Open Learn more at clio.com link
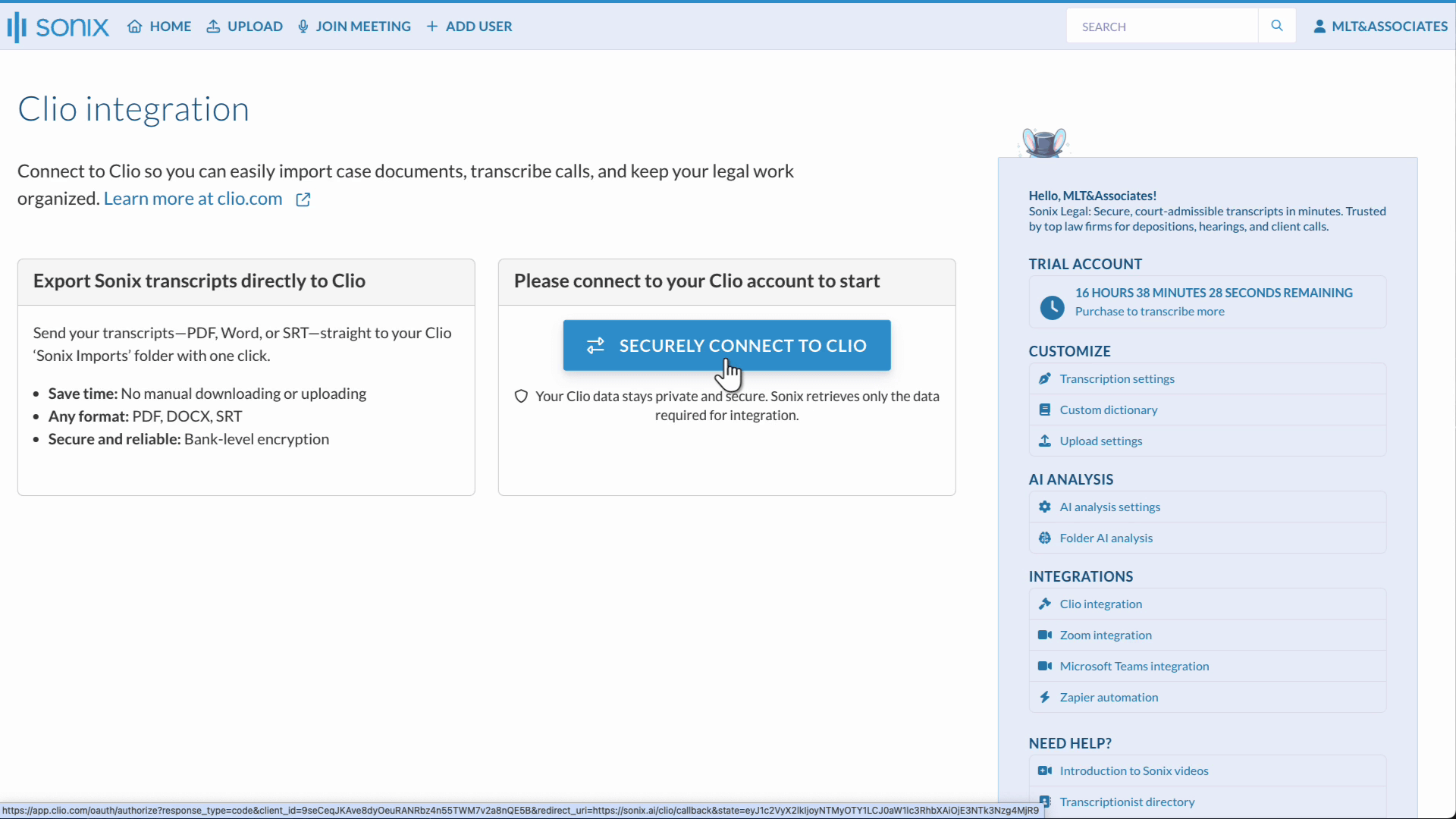 point(193,199)
